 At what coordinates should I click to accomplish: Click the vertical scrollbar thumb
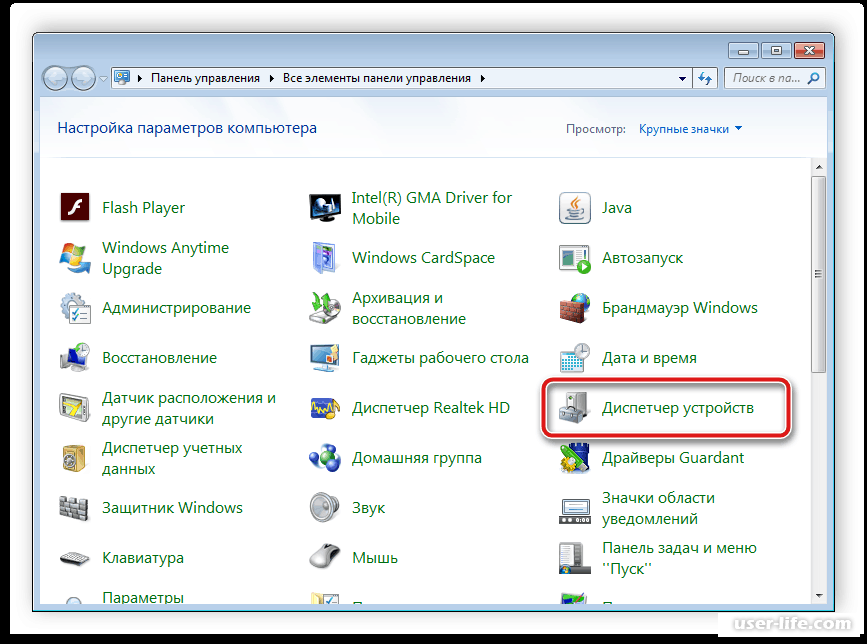819,274
